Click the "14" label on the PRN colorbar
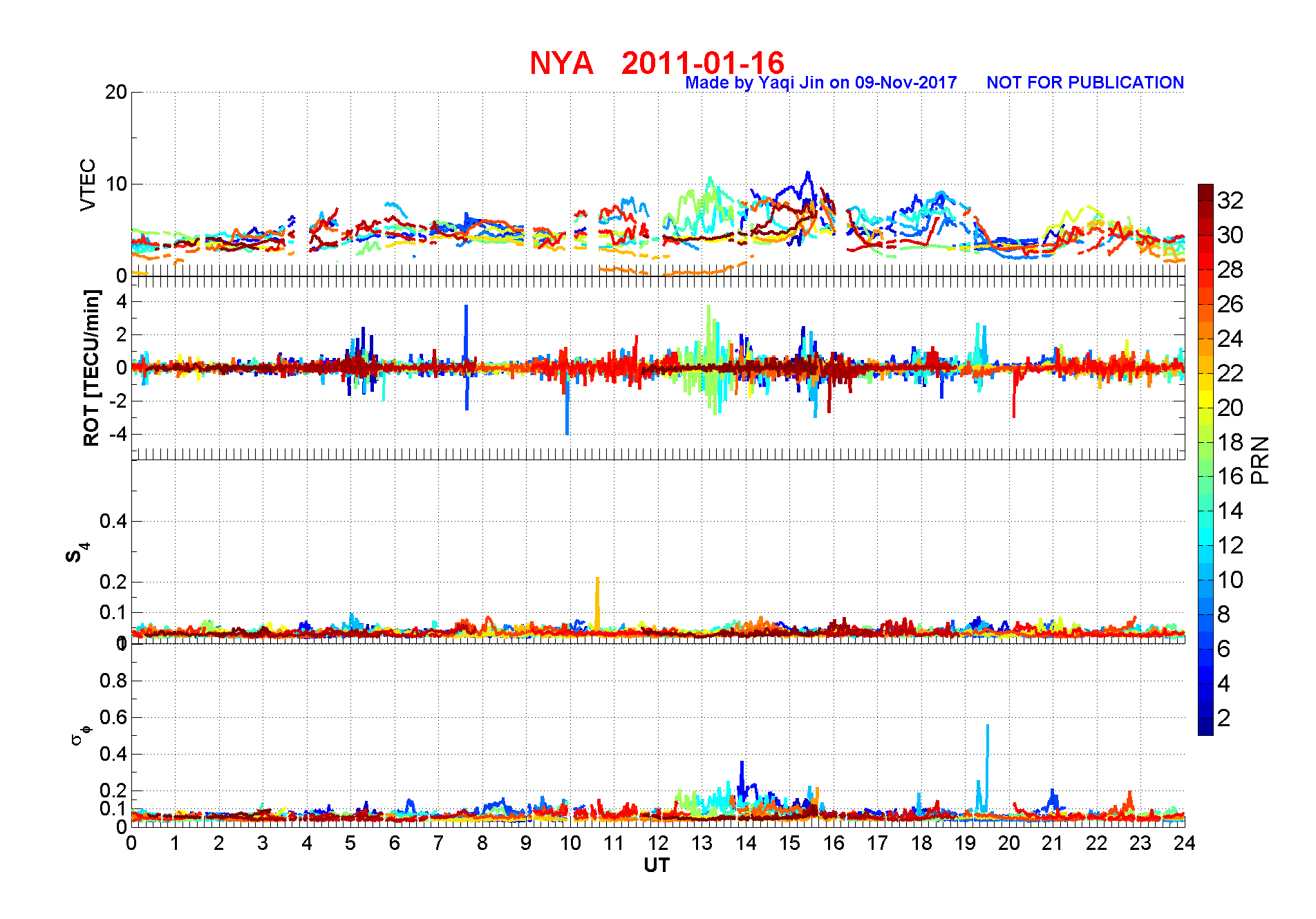 point(1230,511)
